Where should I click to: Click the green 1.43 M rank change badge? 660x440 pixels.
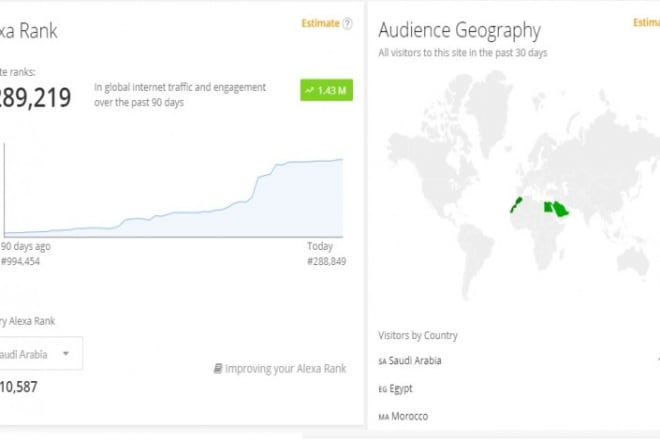(x=326, y=90)
